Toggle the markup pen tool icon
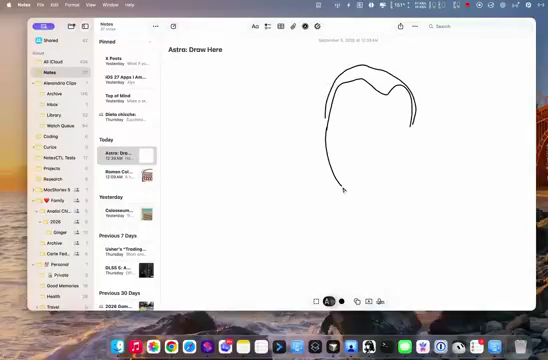Viewport: 548px width, 360px height. pos(305,26)
